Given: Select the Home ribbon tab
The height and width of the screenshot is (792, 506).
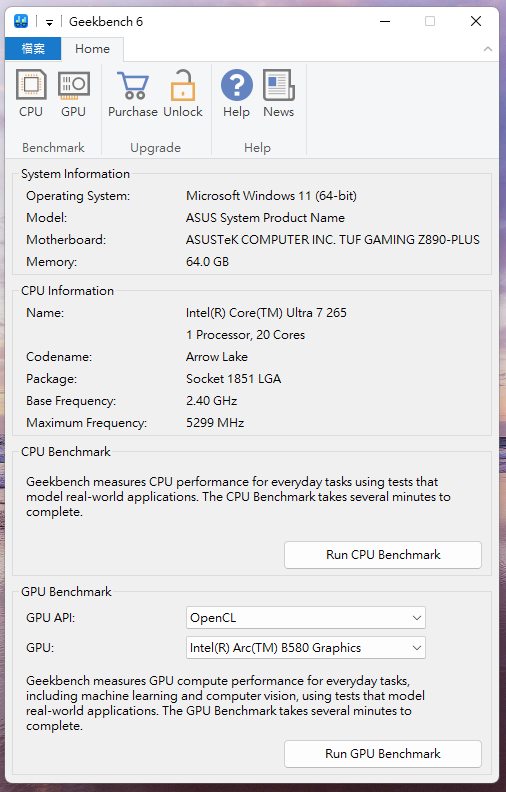Looking at the screenshot, I should (x=92, y=49).
